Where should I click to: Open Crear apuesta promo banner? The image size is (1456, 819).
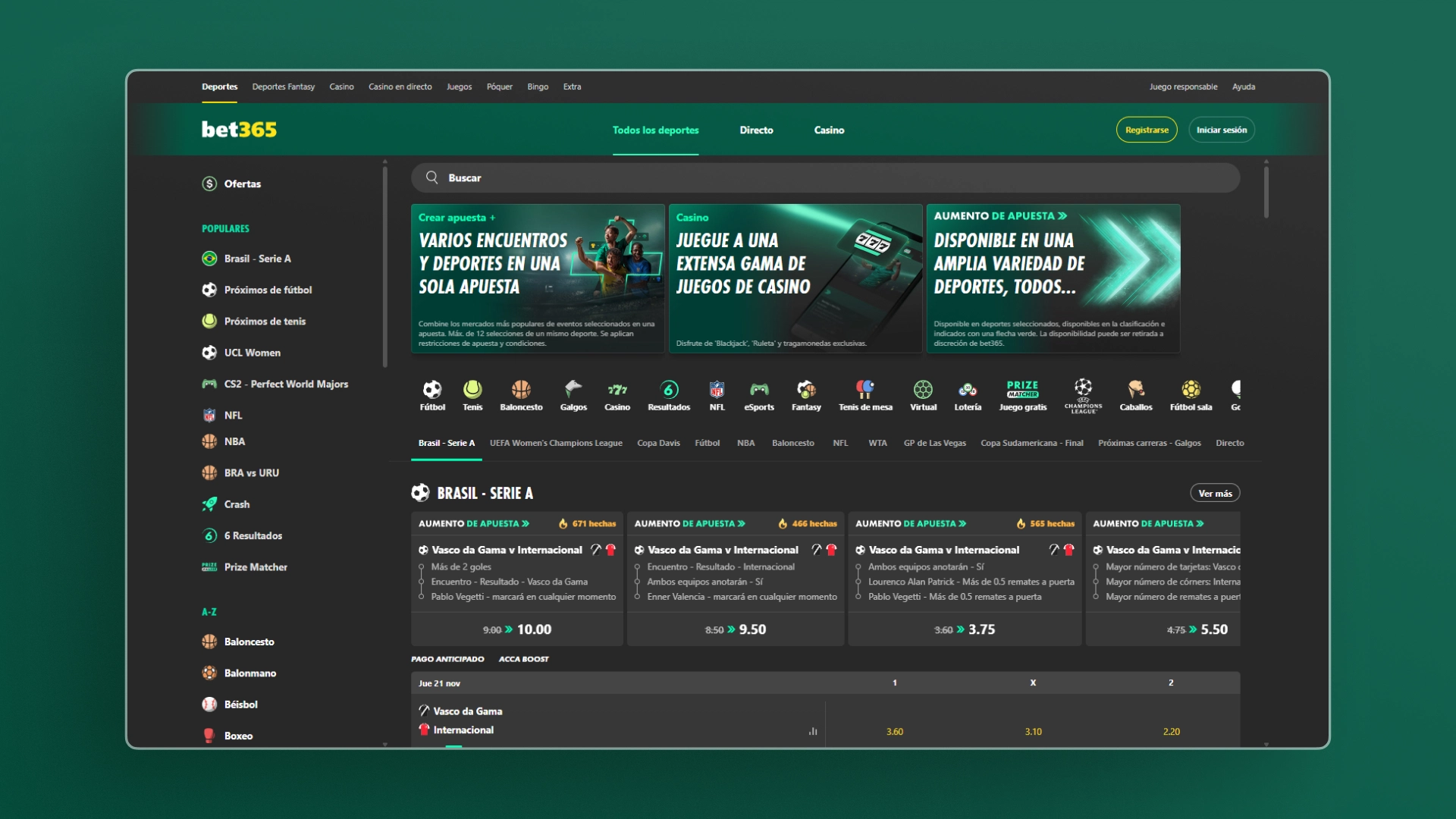538,278
